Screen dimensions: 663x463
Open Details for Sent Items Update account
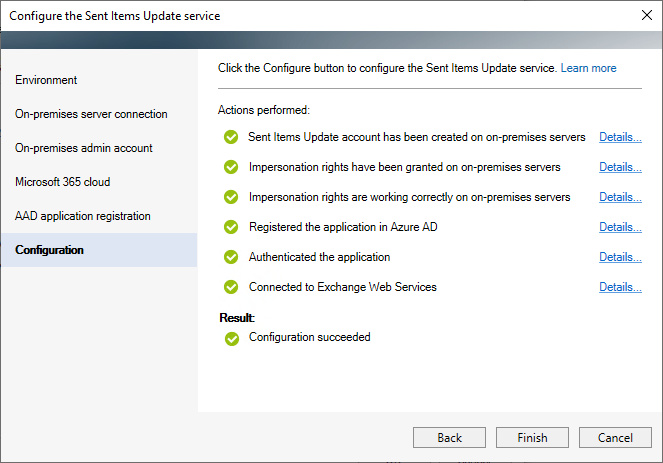pos(620,137)
